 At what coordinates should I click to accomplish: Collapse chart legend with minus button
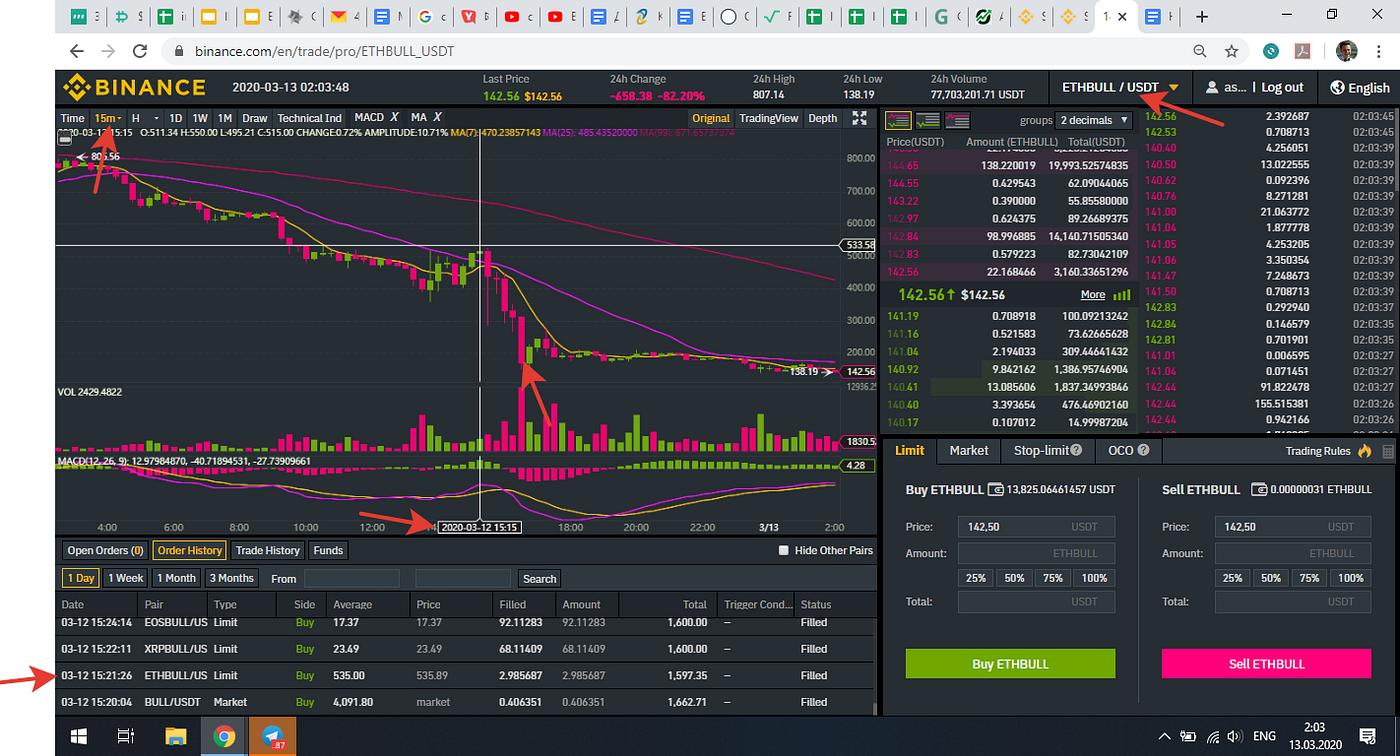click(65, 141)
